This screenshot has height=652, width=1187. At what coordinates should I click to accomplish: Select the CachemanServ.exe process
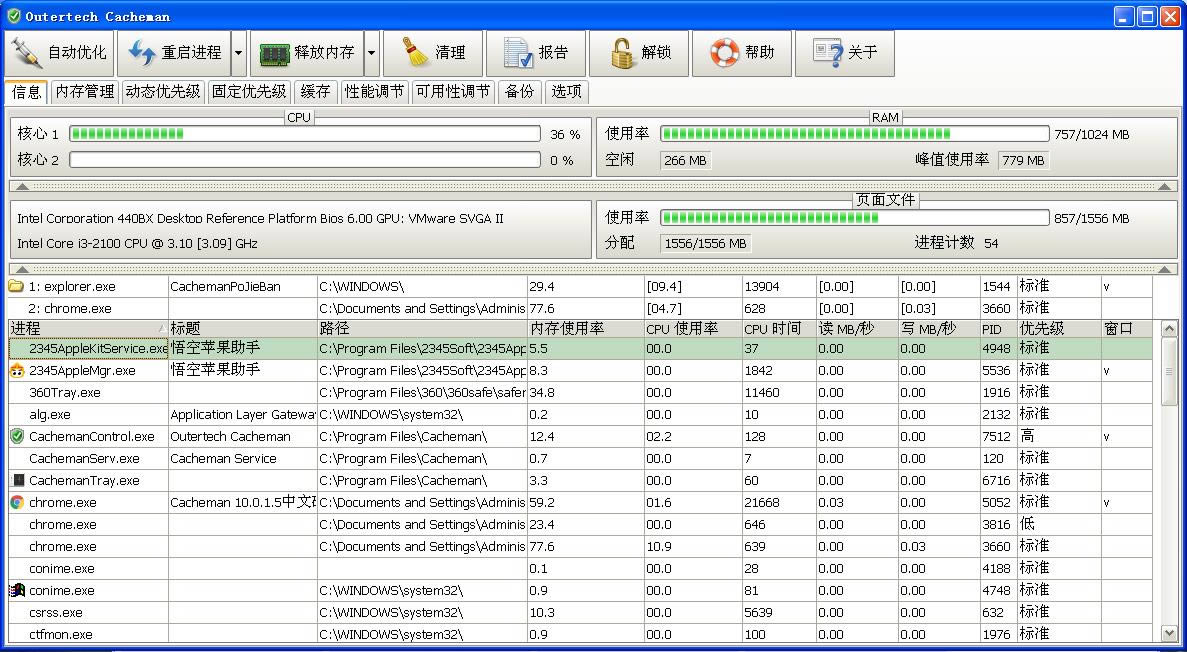pyautogui.click(x=581, y=458)
